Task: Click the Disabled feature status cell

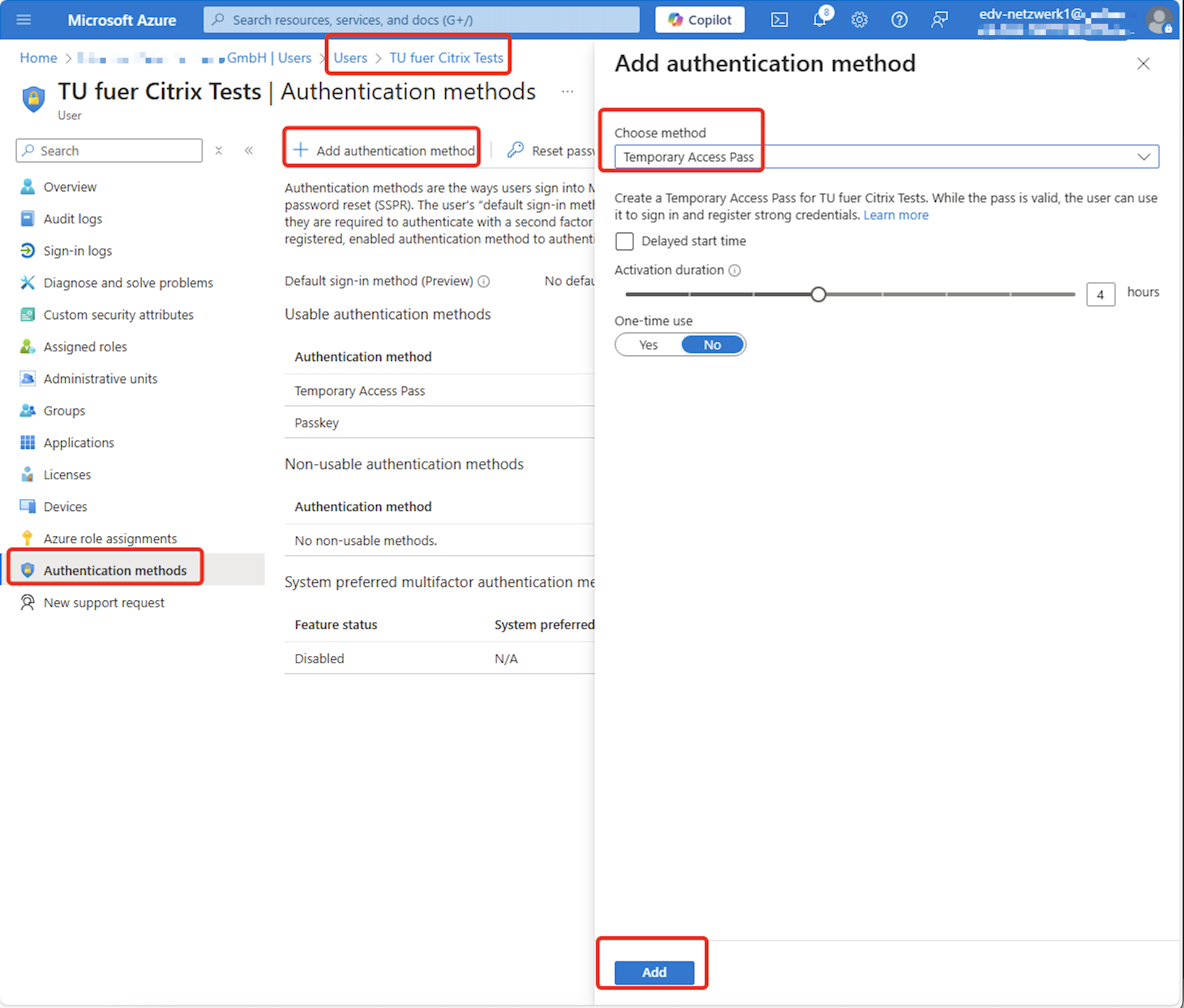Action: pos(319,658)
